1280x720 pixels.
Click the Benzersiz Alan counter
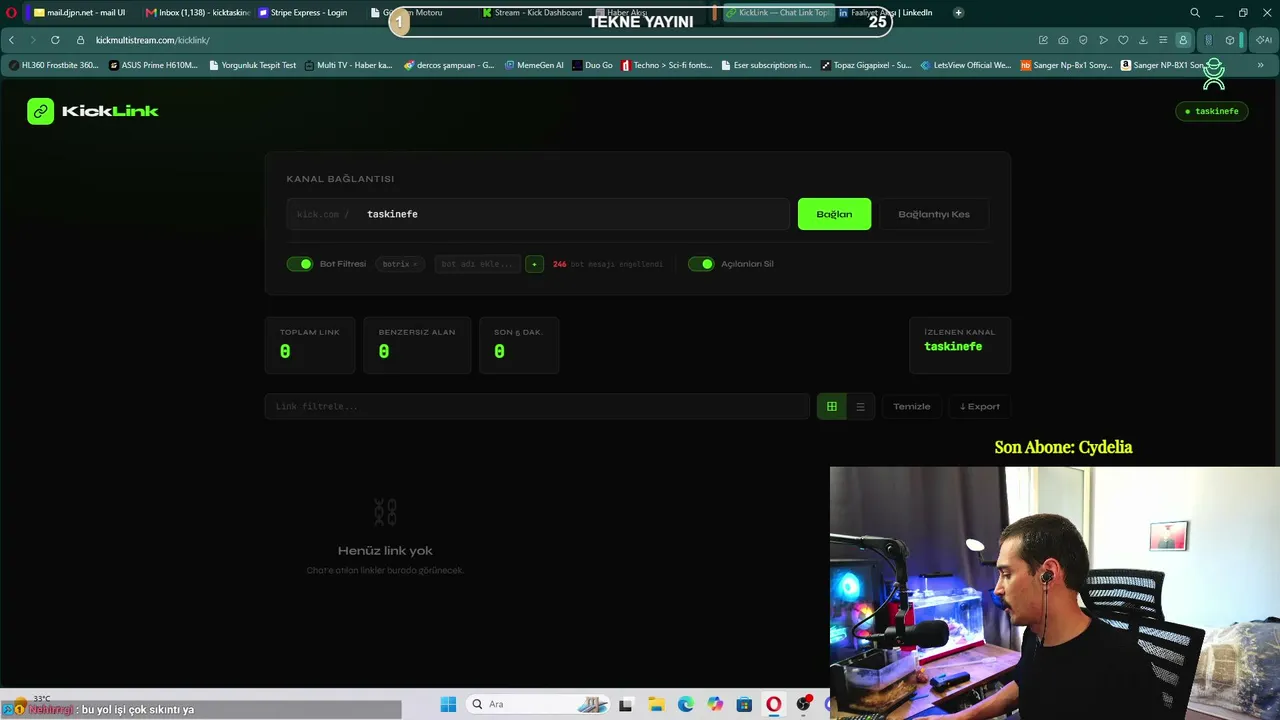coord(417,345)
